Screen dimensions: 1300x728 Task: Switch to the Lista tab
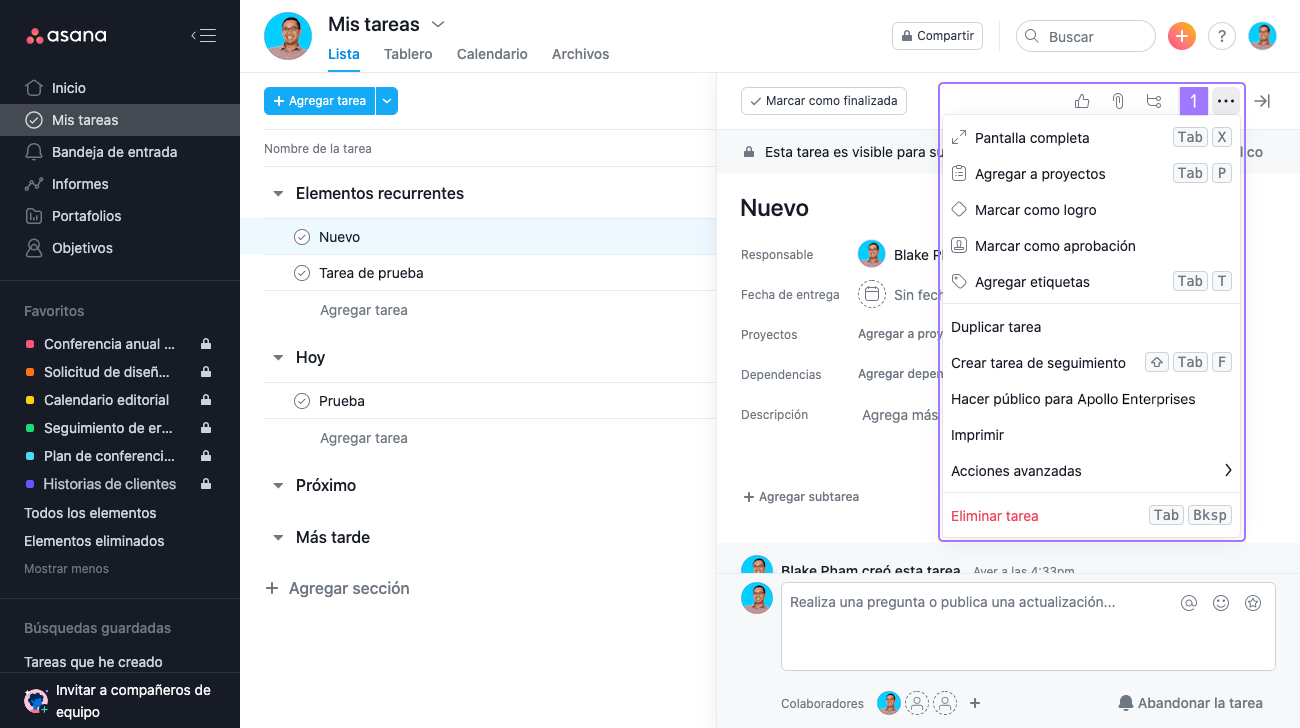(x=344, y=54)
